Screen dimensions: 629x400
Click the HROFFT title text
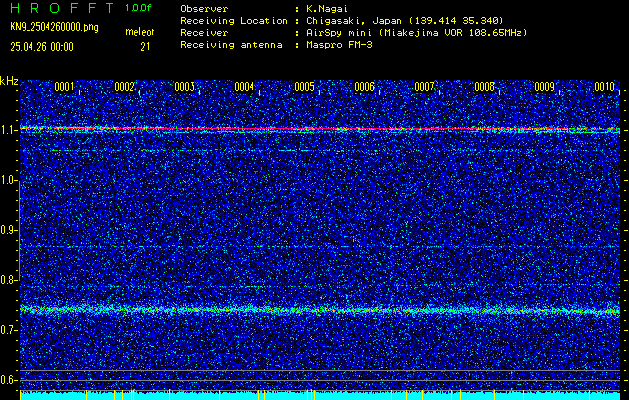coord(63,8)
